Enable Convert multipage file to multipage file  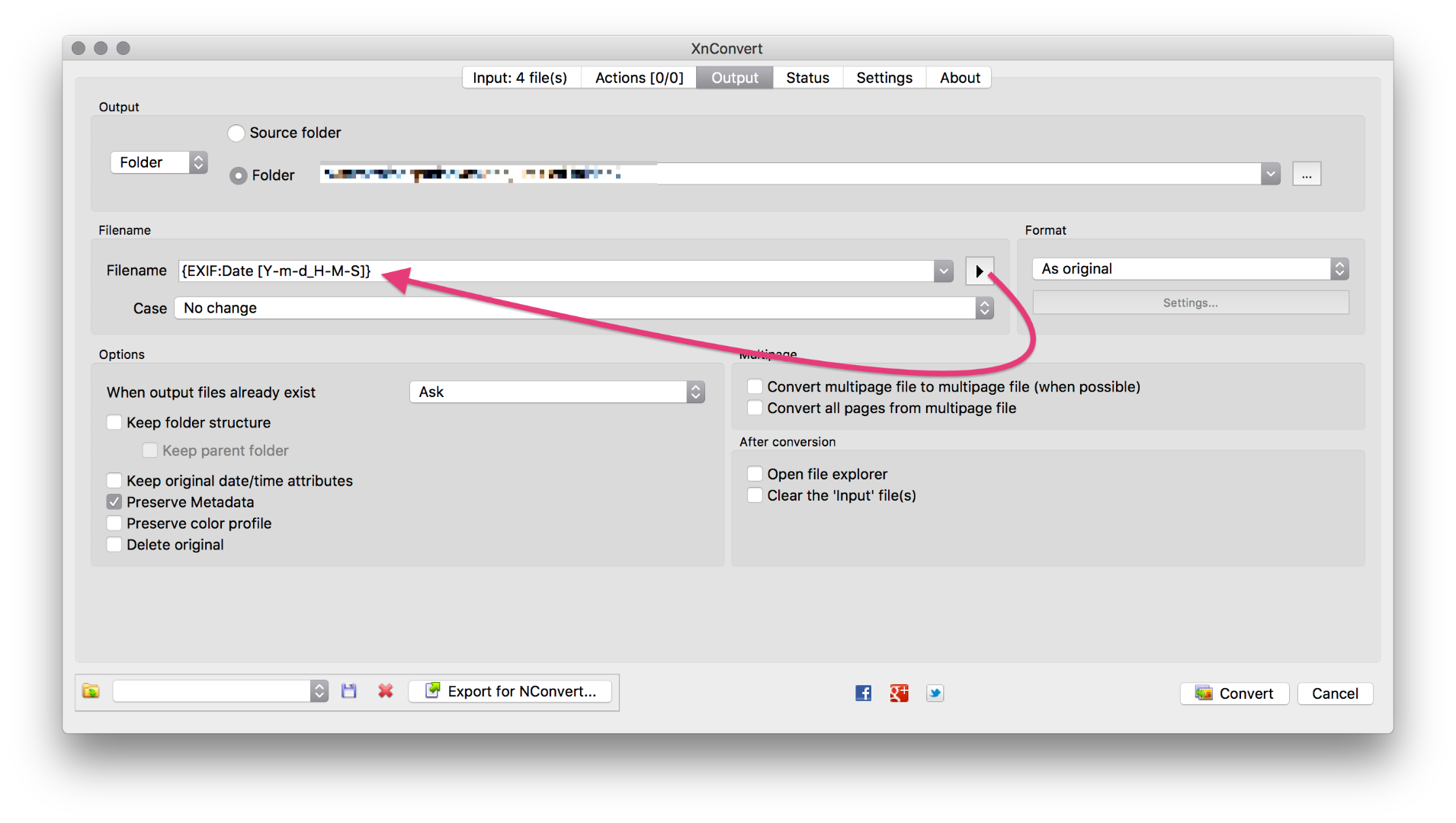755,386
